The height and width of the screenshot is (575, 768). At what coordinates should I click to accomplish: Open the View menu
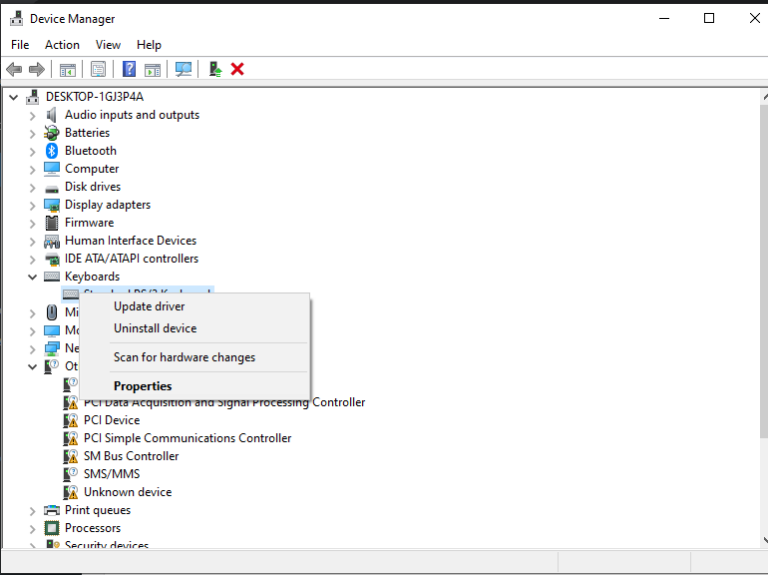(108, 45)
